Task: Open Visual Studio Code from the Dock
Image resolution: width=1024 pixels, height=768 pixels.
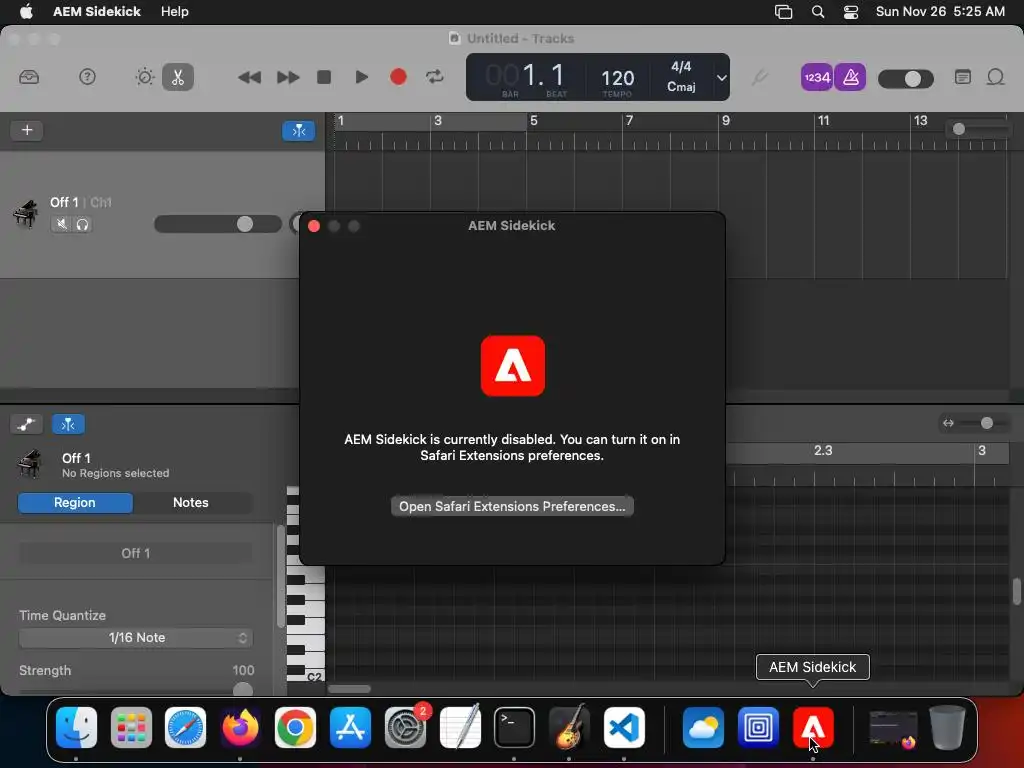Action: coord(624,728)
